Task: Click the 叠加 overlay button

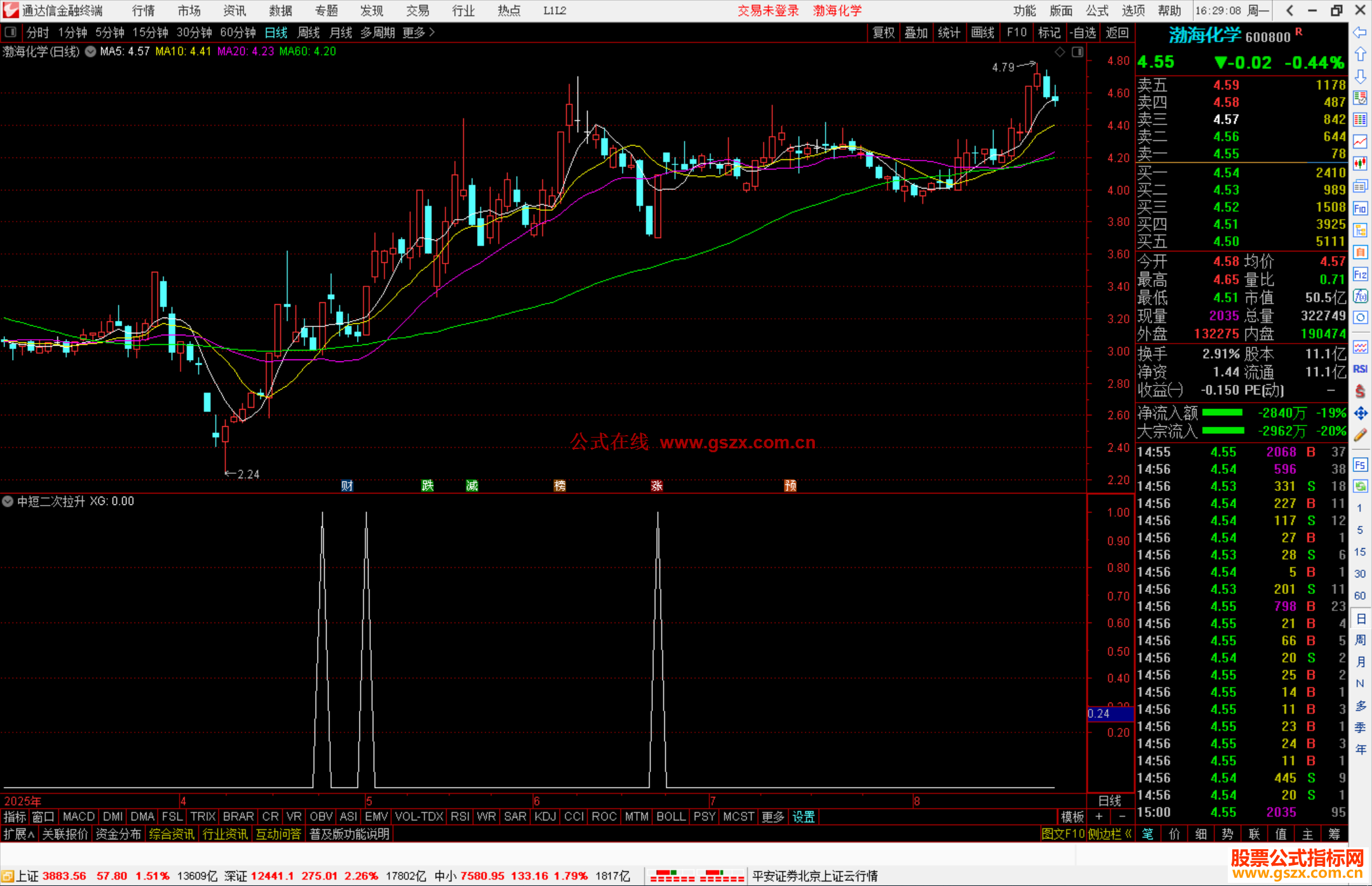Action: pos(916,32)
